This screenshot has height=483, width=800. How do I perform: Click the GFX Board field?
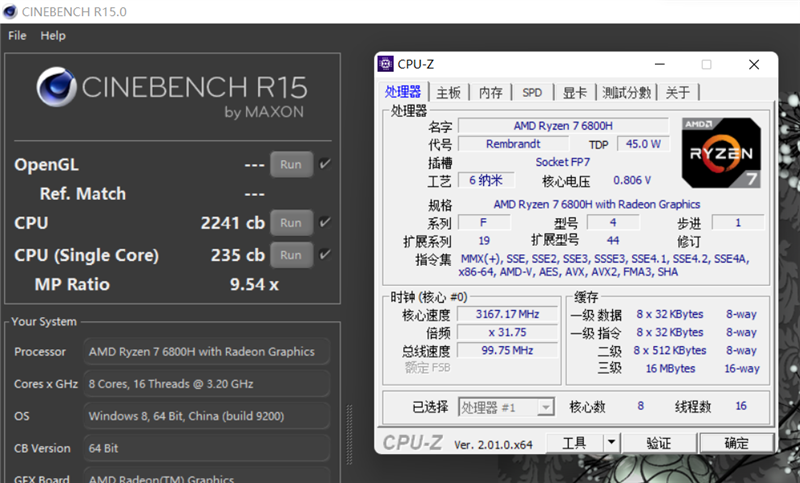[206, 475]
